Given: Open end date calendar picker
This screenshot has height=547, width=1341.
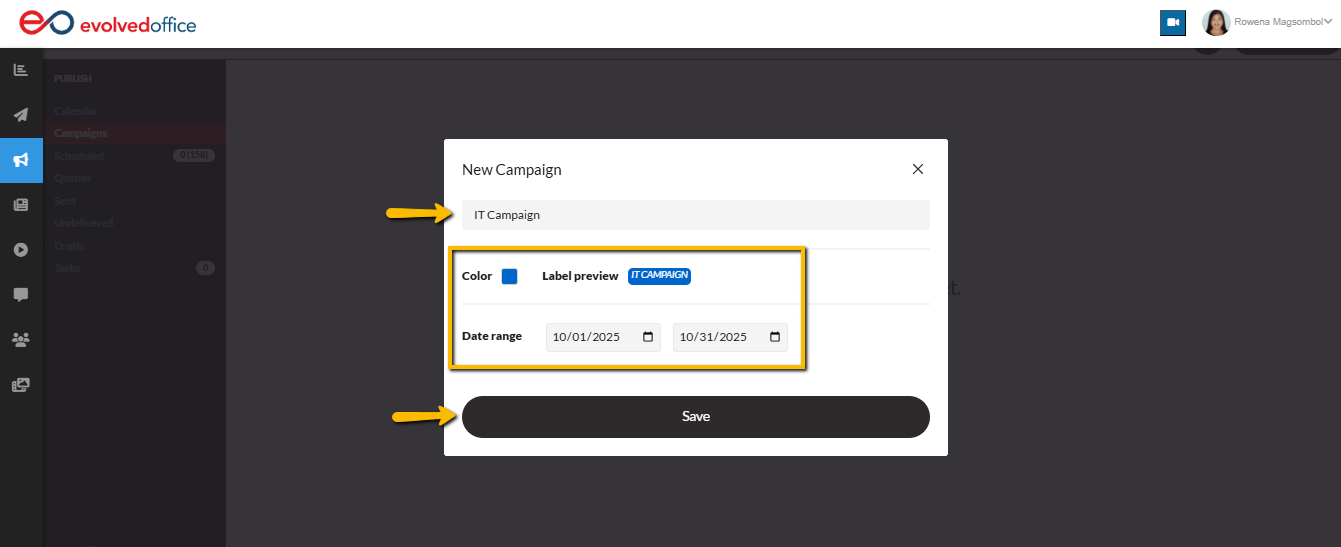Looking at the screenshot, I should pyautogui.click(x=775, y=337).
